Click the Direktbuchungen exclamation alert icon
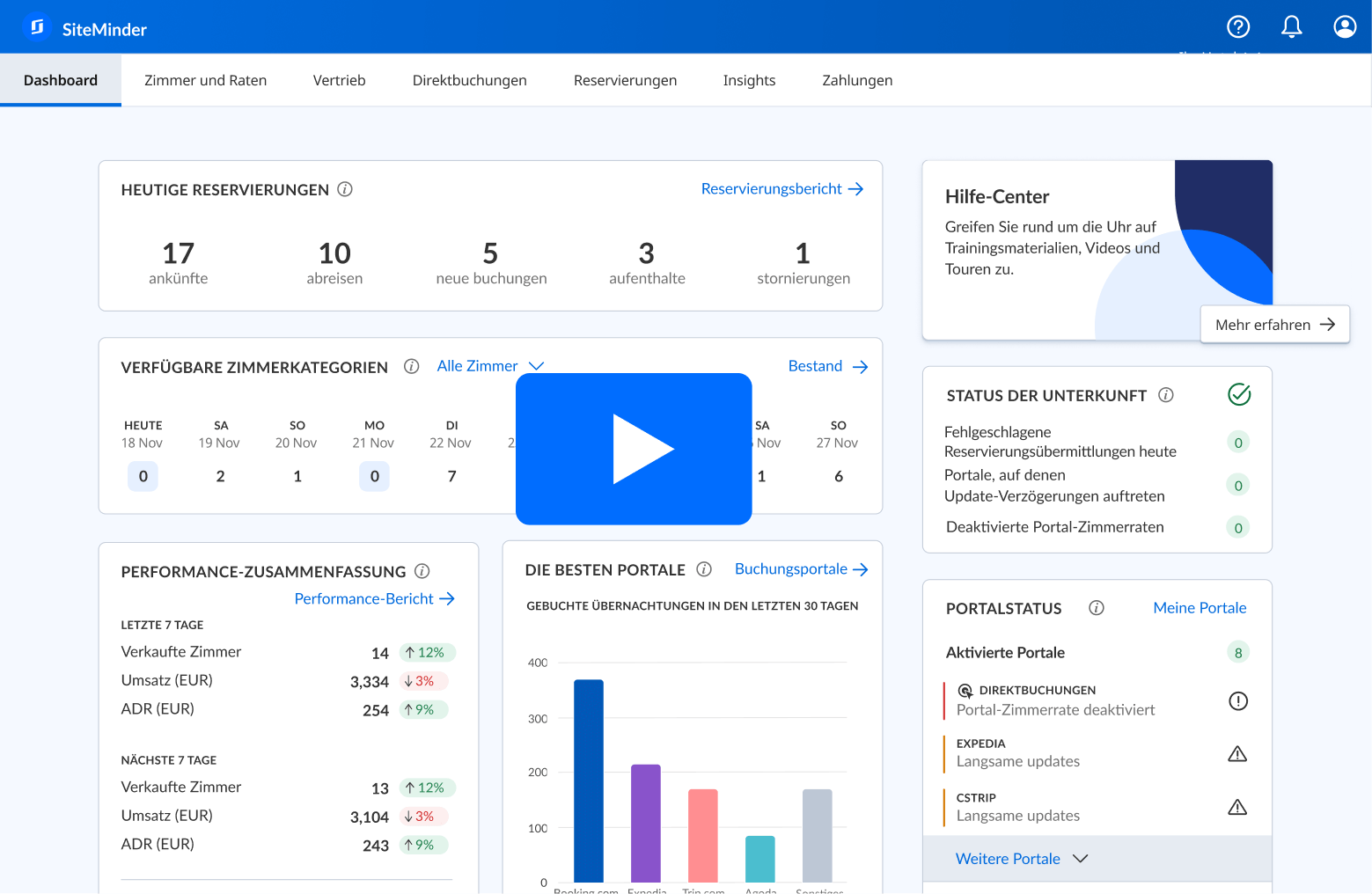 1237,701
